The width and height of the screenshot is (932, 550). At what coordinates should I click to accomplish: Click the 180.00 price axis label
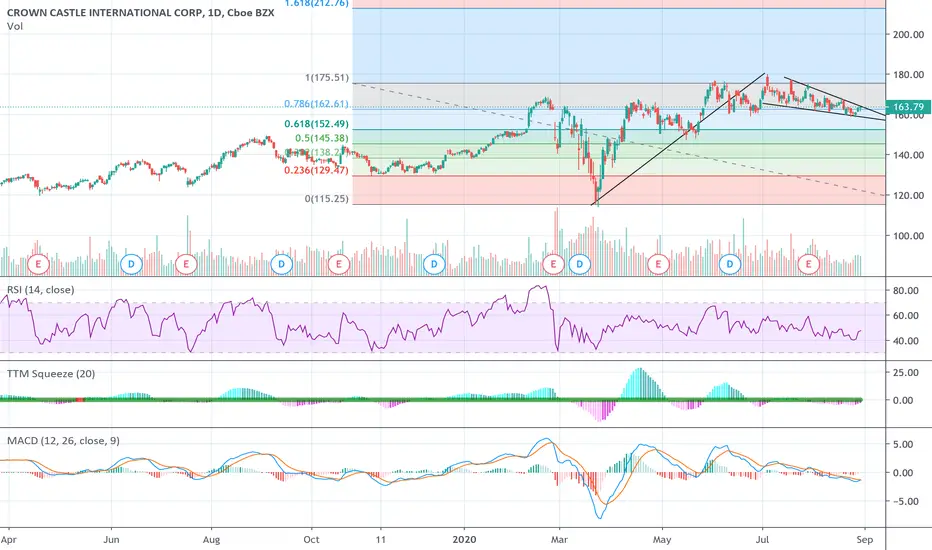[908, 75]
